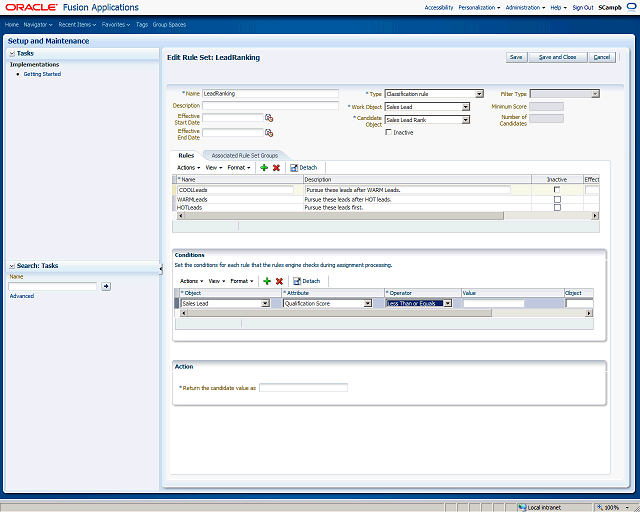Viewport: 640px width, 512px height.
Task: Click Save and Close
Action: pyautogui.click(x=558, y=57)
